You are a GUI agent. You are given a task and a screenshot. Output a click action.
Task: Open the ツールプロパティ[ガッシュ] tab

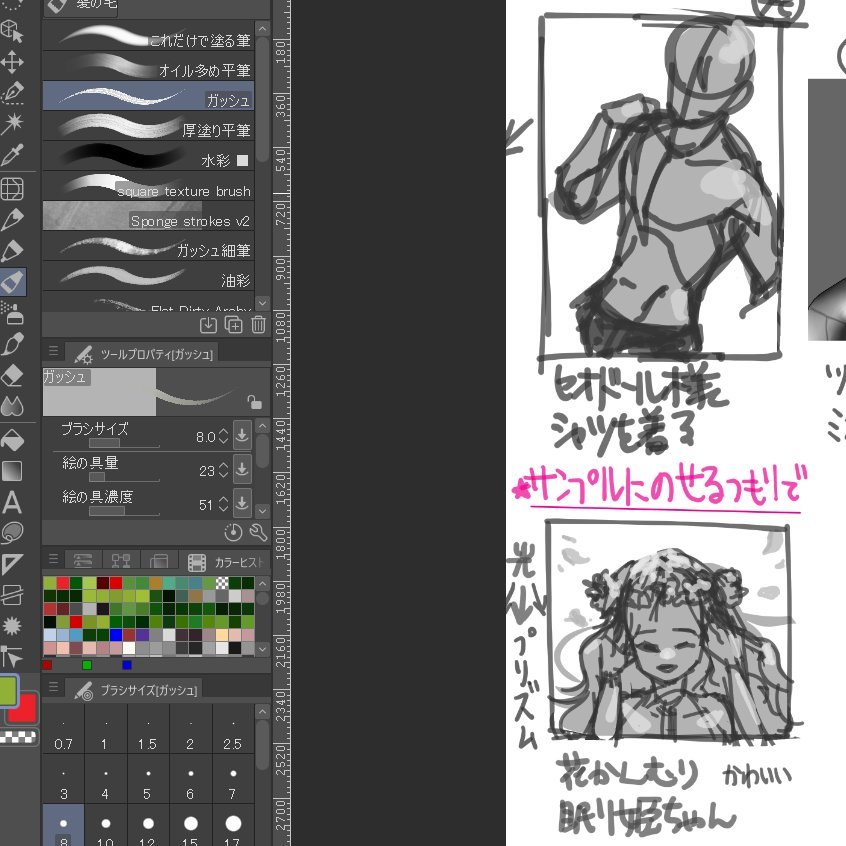tap(142, 354)
